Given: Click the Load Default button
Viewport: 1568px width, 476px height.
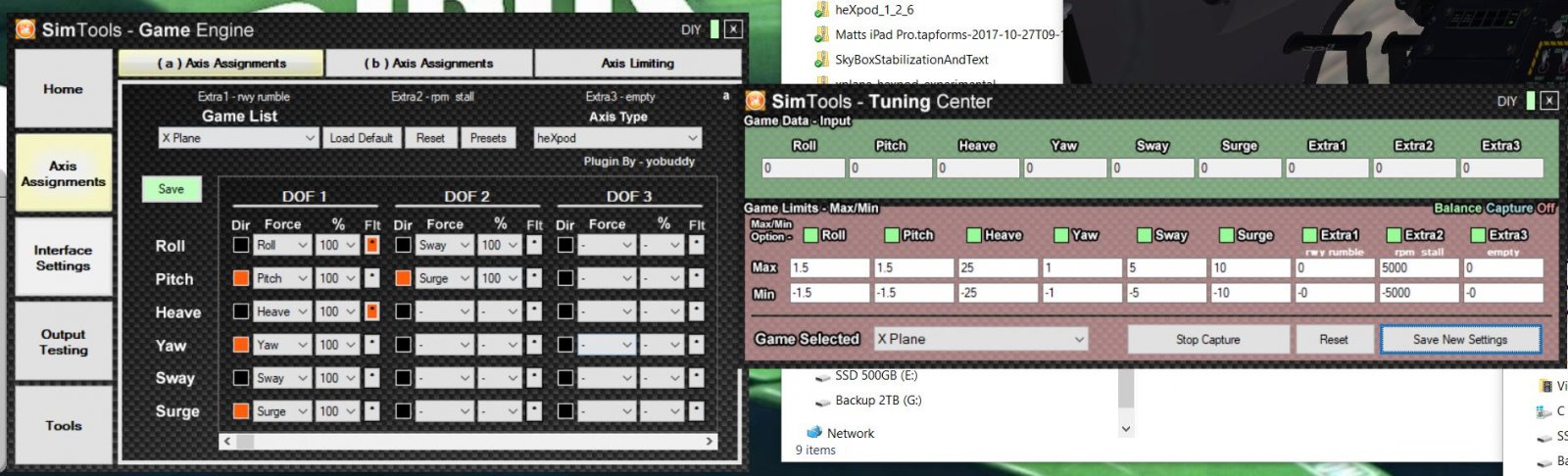Looking at the screenshot, I should 361,138.
